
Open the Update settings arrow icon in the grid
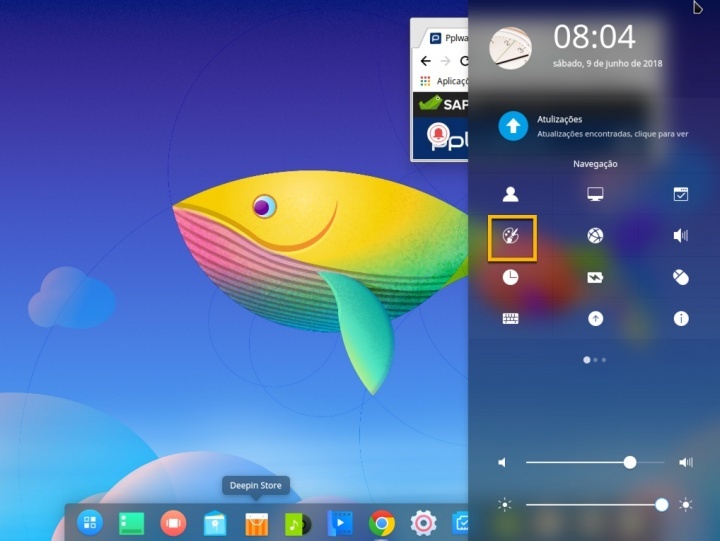[595, 319]
